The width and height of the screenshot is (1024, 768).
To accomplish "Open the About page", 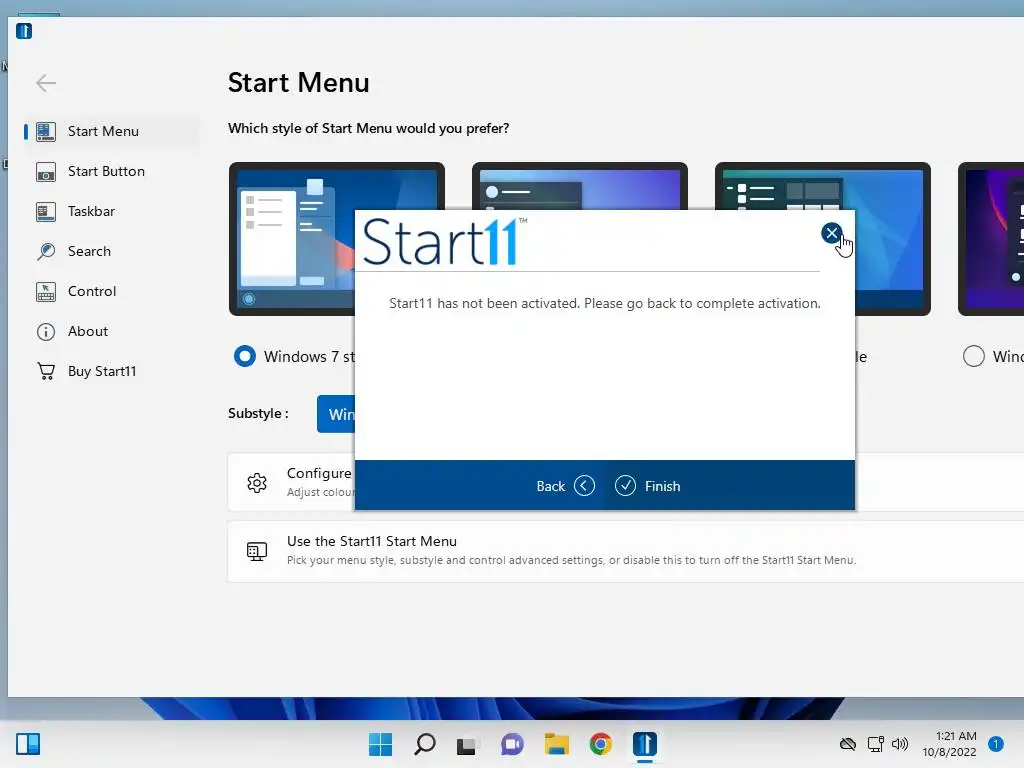I will point(111,331).
